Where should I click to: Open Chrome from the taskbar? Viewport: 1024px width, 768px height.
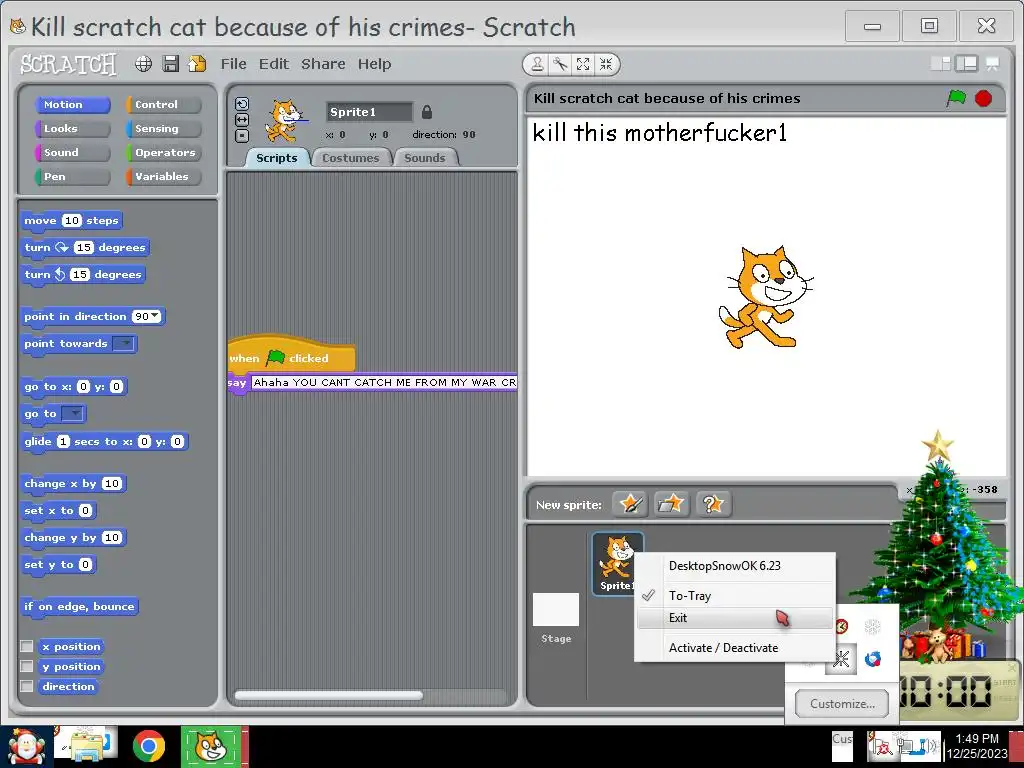pos(149,746)
